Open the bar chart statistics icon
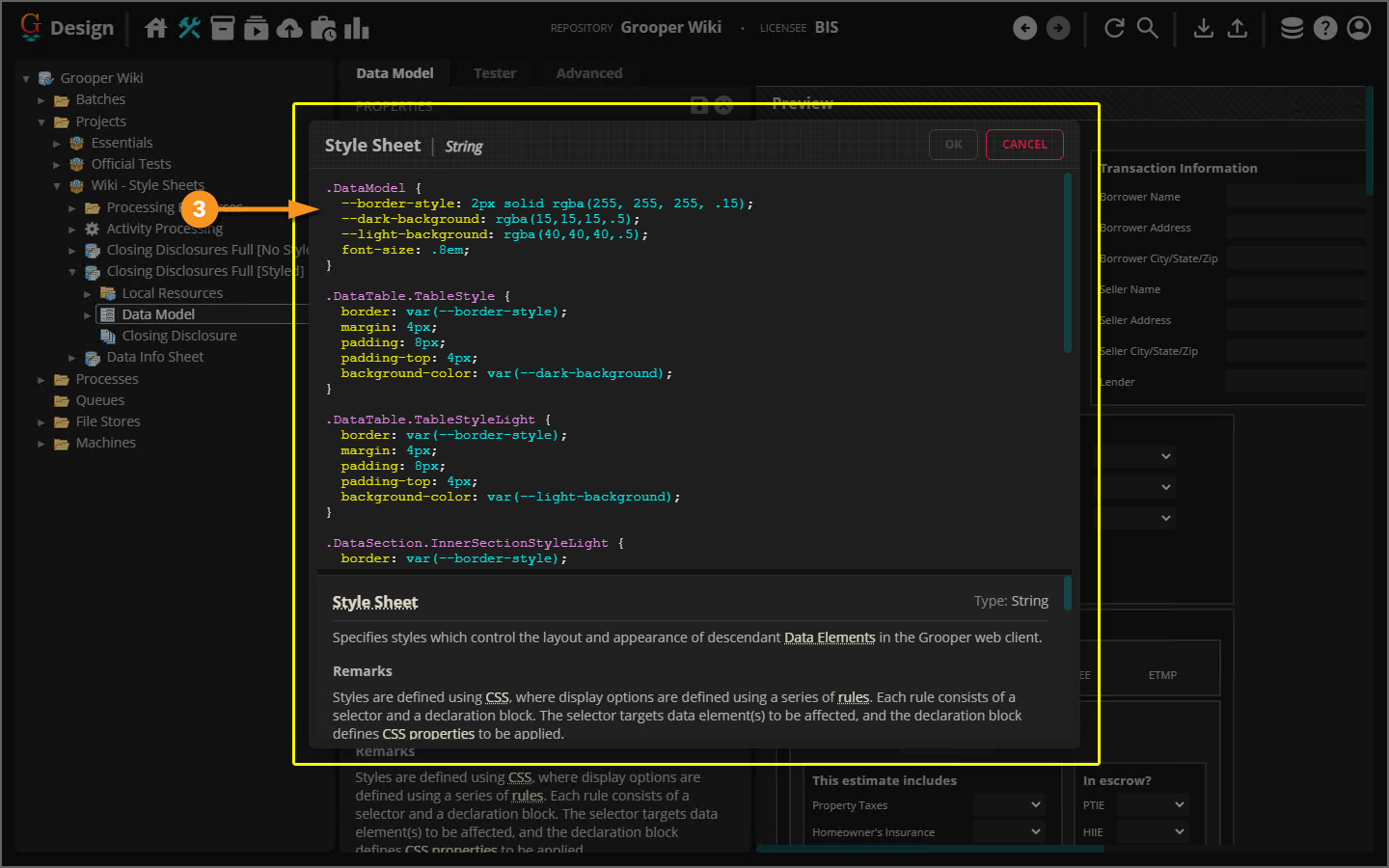 [x=357, y=28]
